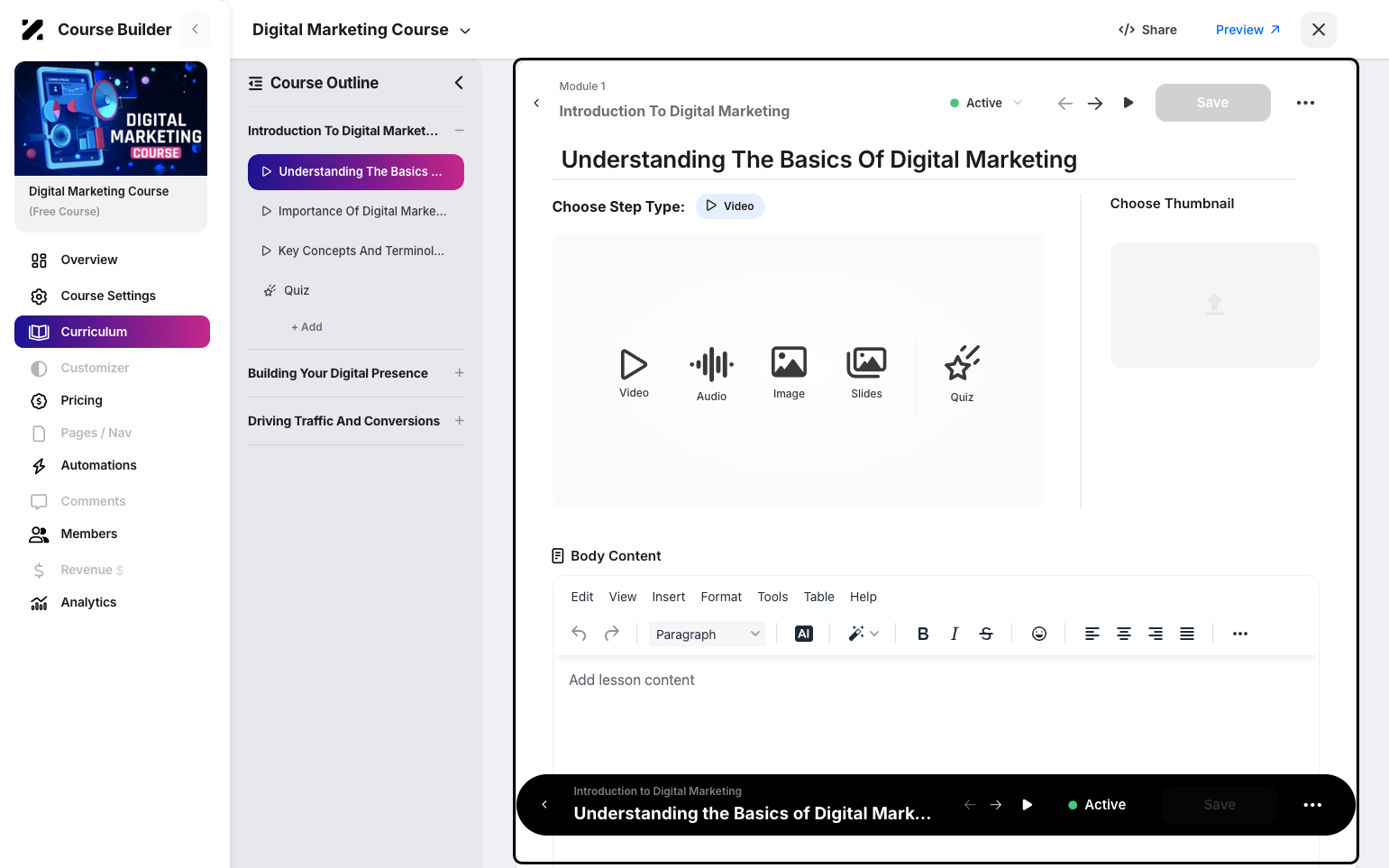Collapse Introduction To Digital Marketing module

point(459,131)
